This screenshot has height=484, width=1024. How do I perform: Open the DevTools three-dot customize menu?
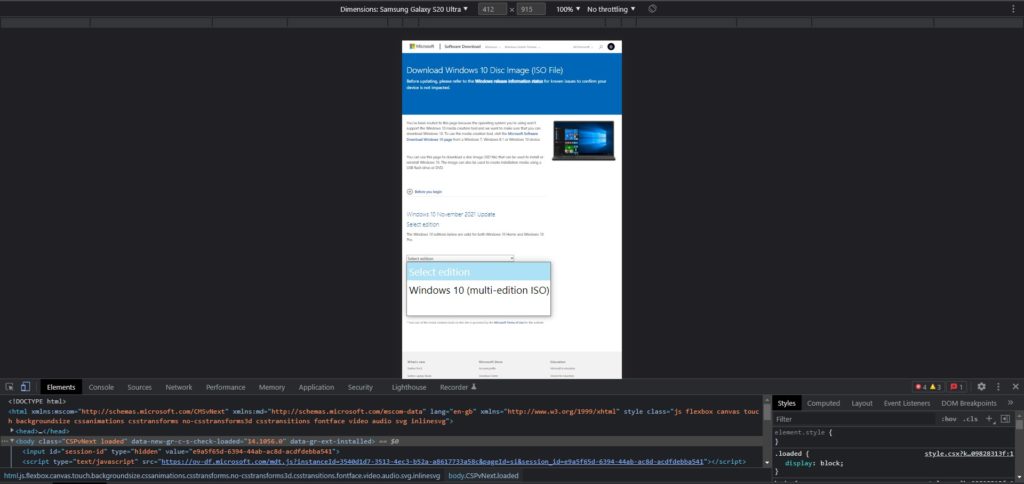[x=998, y=387]
